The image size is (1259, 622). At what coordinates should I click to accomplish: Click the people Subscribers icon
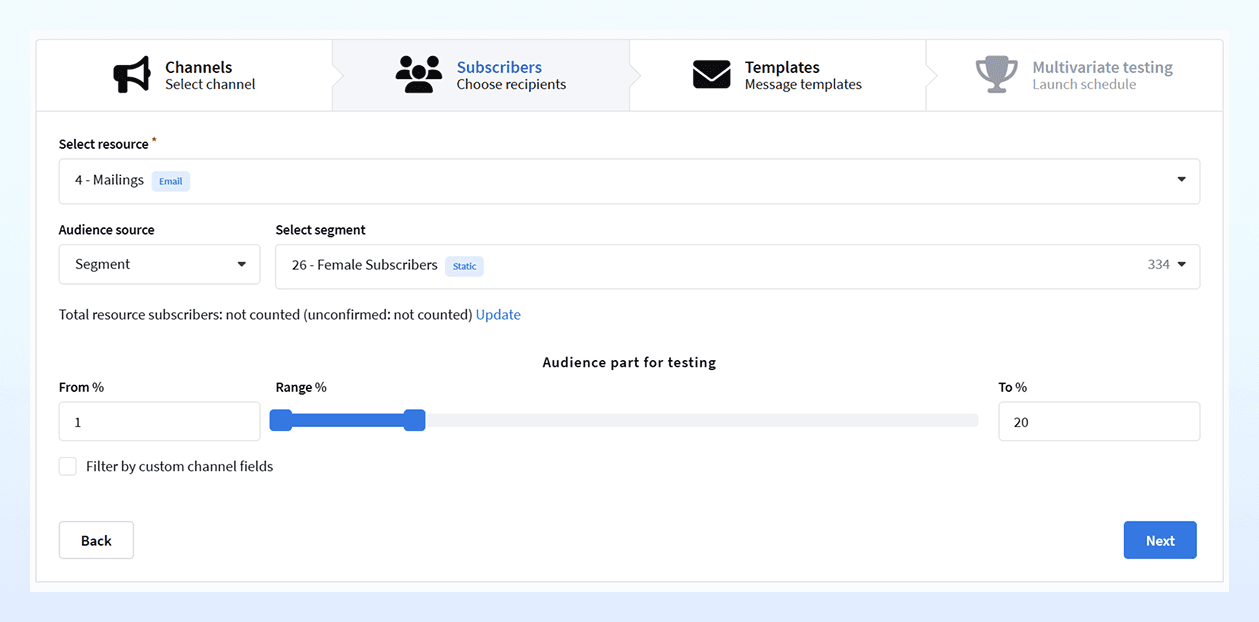(x=418, y=75)
